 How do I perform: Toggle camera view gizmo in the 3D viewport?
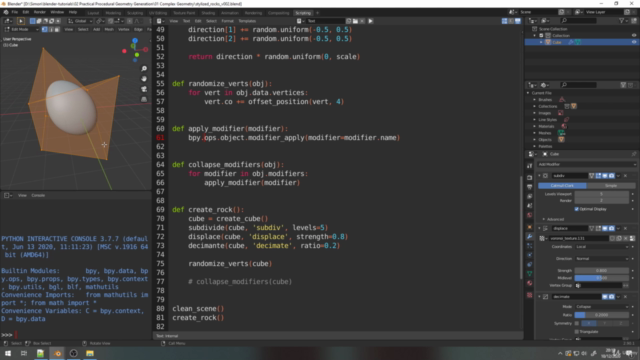point(144,89)
